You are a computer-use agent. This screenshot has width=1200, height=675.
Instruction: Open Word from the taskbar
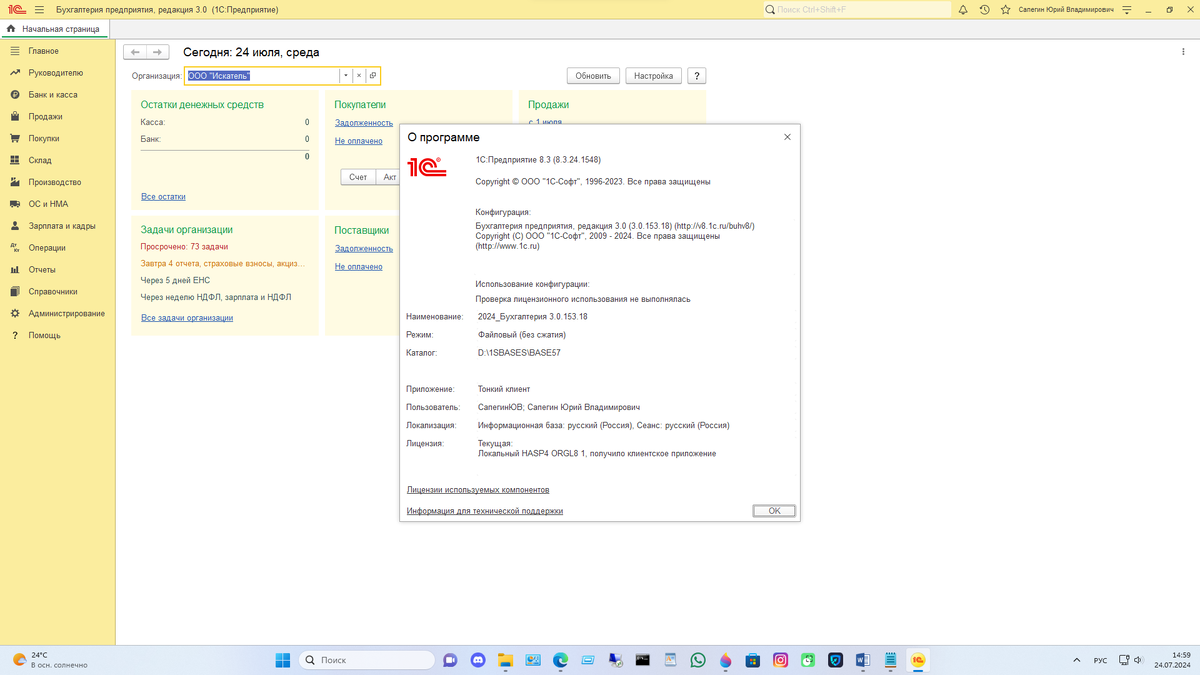(x=863, y=660)
